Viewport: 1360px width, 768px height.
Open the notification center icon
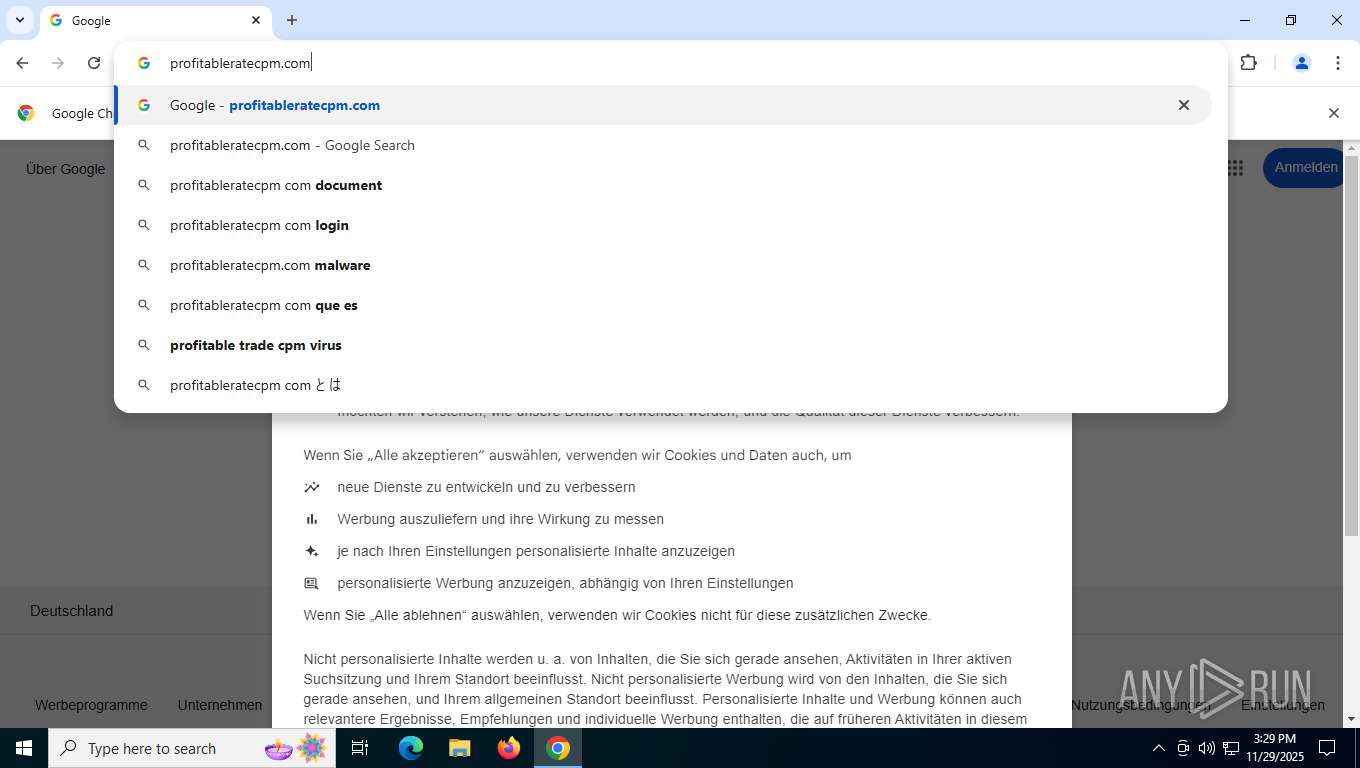(x=1327, y=748)
